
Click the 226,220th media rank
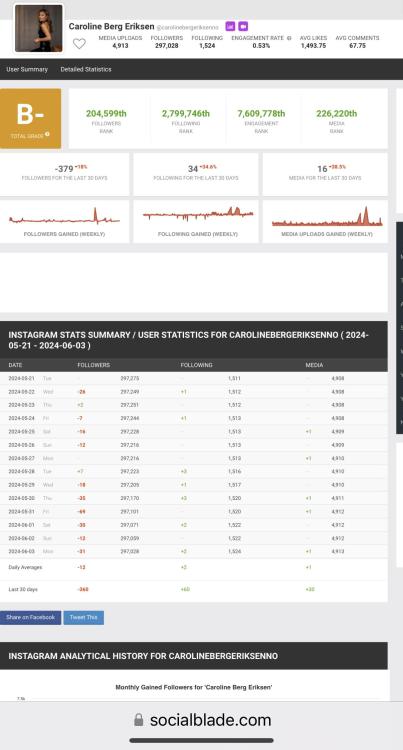pos(337,113)
